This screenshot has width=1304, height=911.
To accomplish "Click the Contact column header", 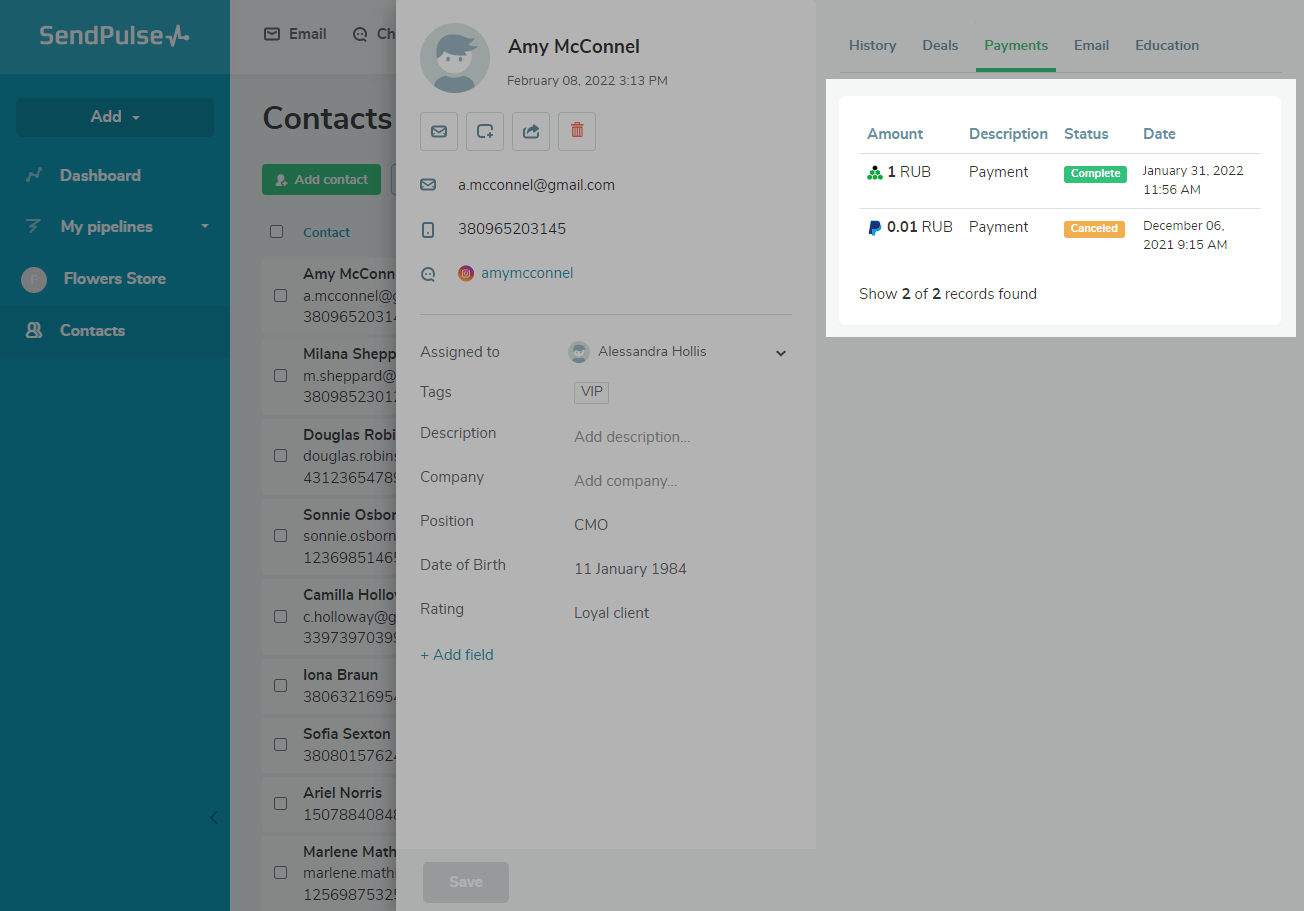I will (x=327, y=232).
